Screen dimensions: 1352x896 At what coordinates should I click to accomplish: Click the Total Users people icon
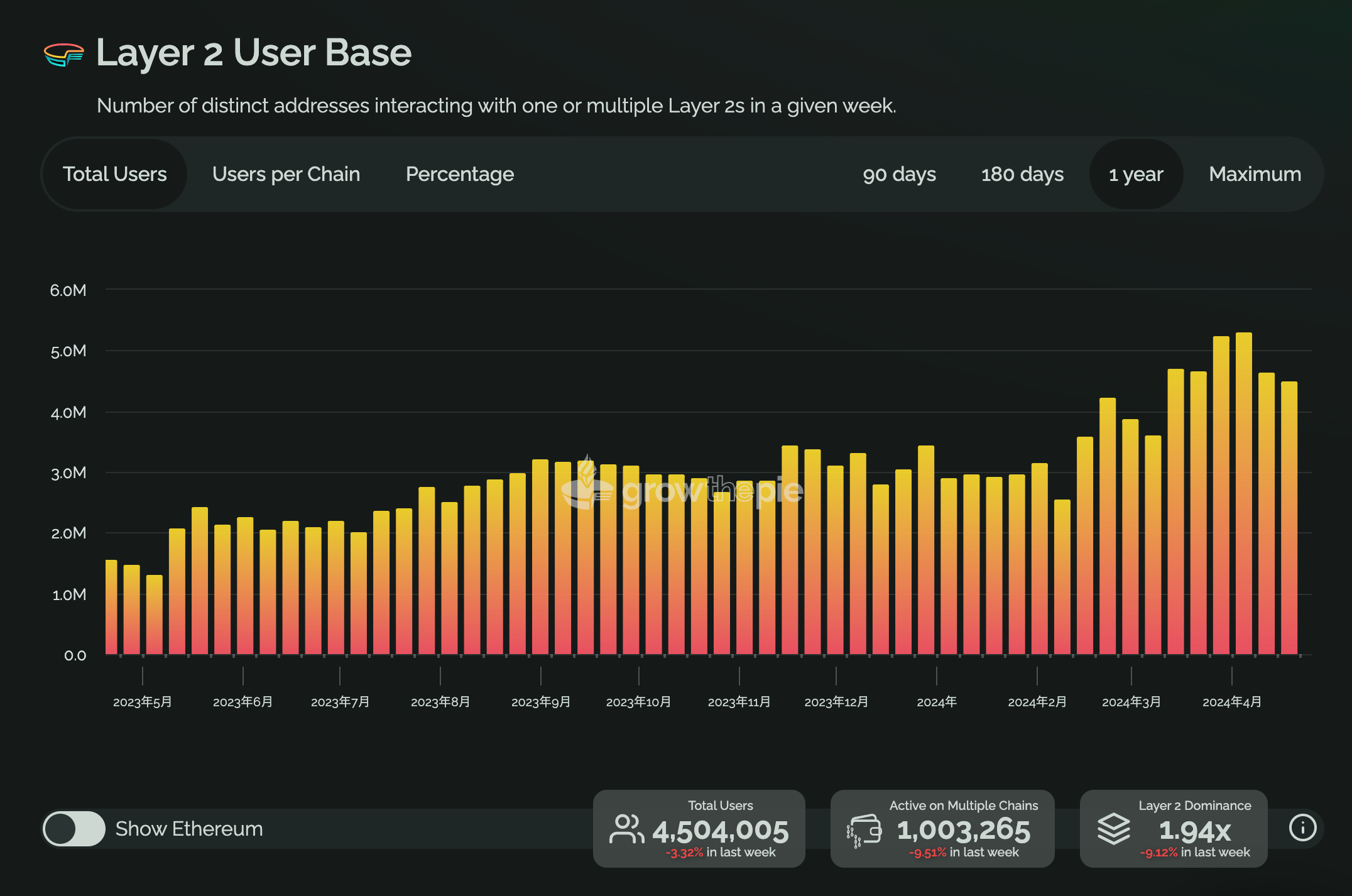pyautogui.click(x=626, y=829)
